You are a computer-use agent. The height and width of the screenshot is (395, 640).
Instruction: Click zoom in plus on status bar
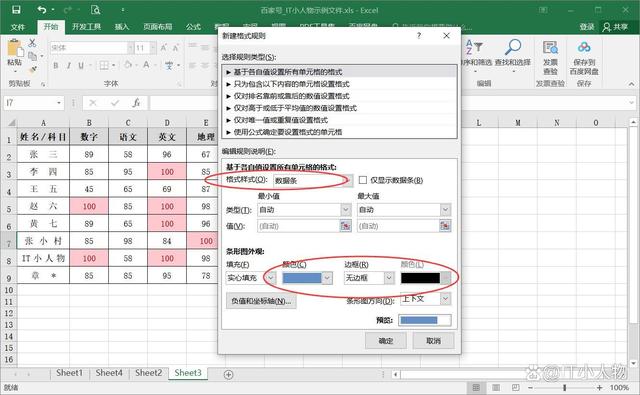click(x=599, y=387)
